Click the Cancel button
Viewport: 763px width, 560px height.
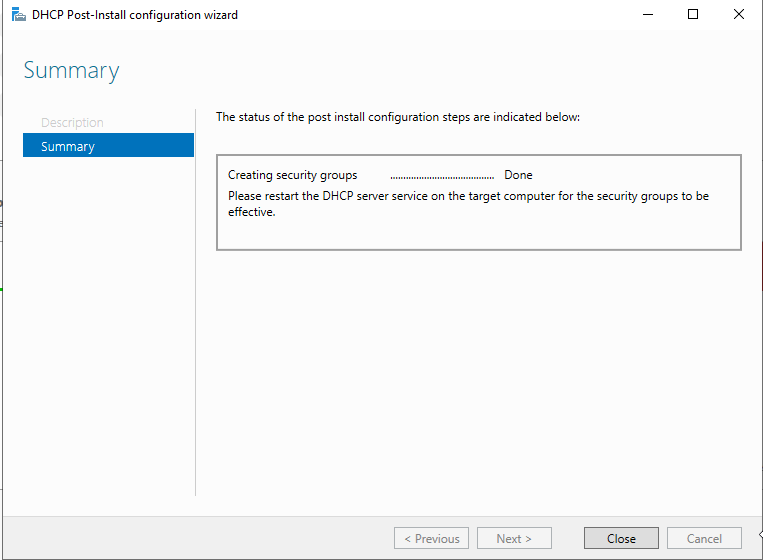point(704,538)
